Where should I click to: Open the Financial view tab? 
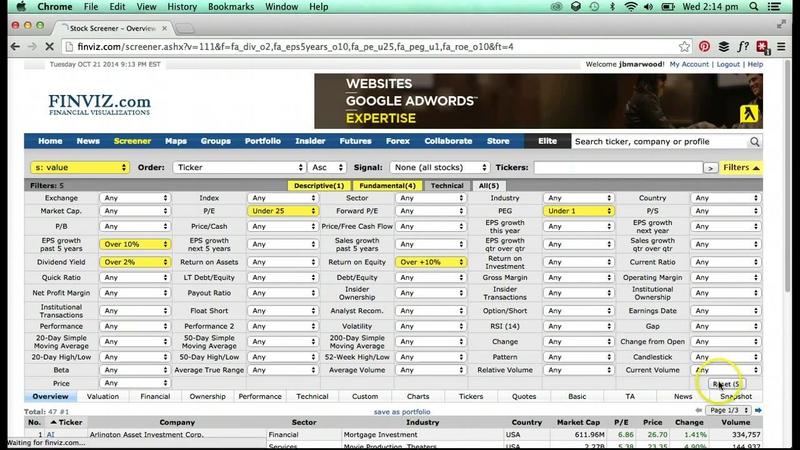tap(155, 396)
